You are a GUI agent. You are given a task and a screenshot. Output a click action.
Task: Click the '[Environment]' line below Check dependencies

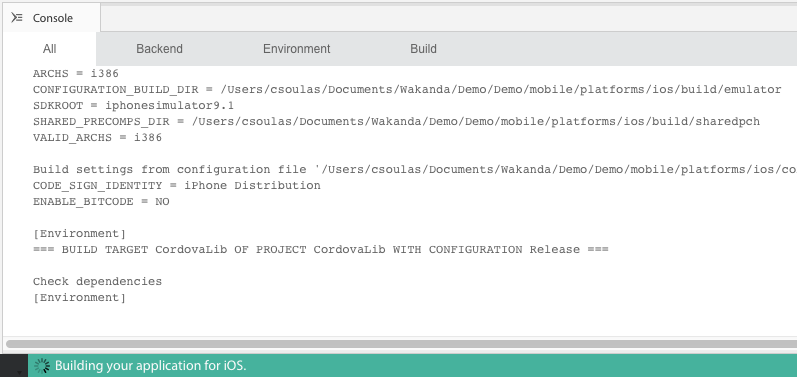pos(79,298)
